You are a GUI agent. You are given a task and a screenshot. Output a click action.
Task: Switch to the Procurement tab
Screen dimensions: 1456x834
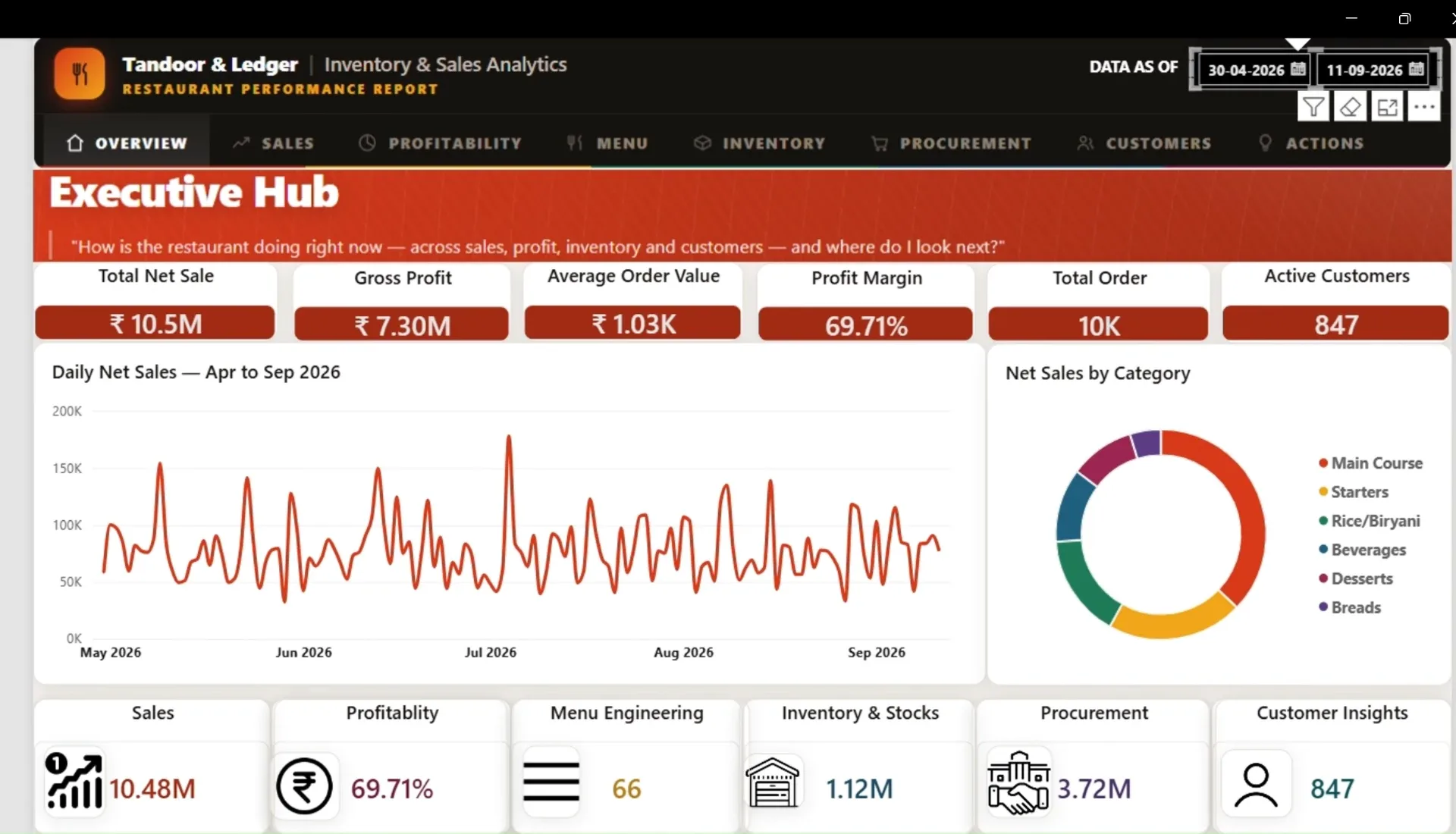[952, 143]
